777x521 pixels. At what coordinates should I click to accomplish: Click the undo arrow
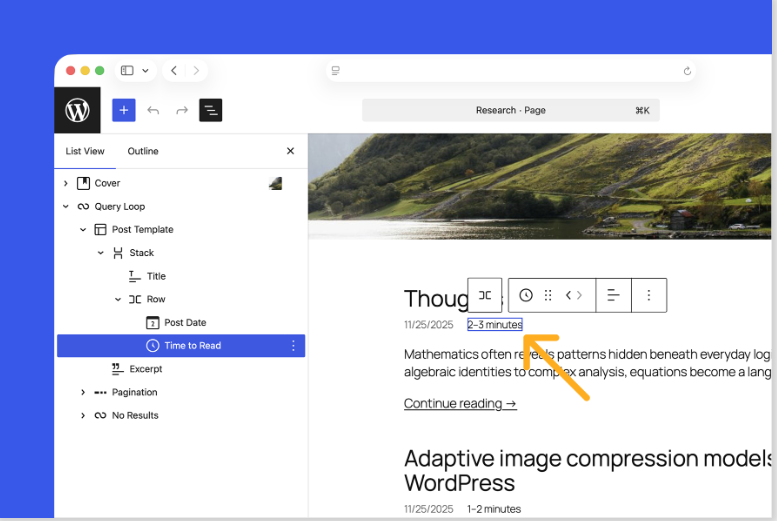tap(153, 110)
